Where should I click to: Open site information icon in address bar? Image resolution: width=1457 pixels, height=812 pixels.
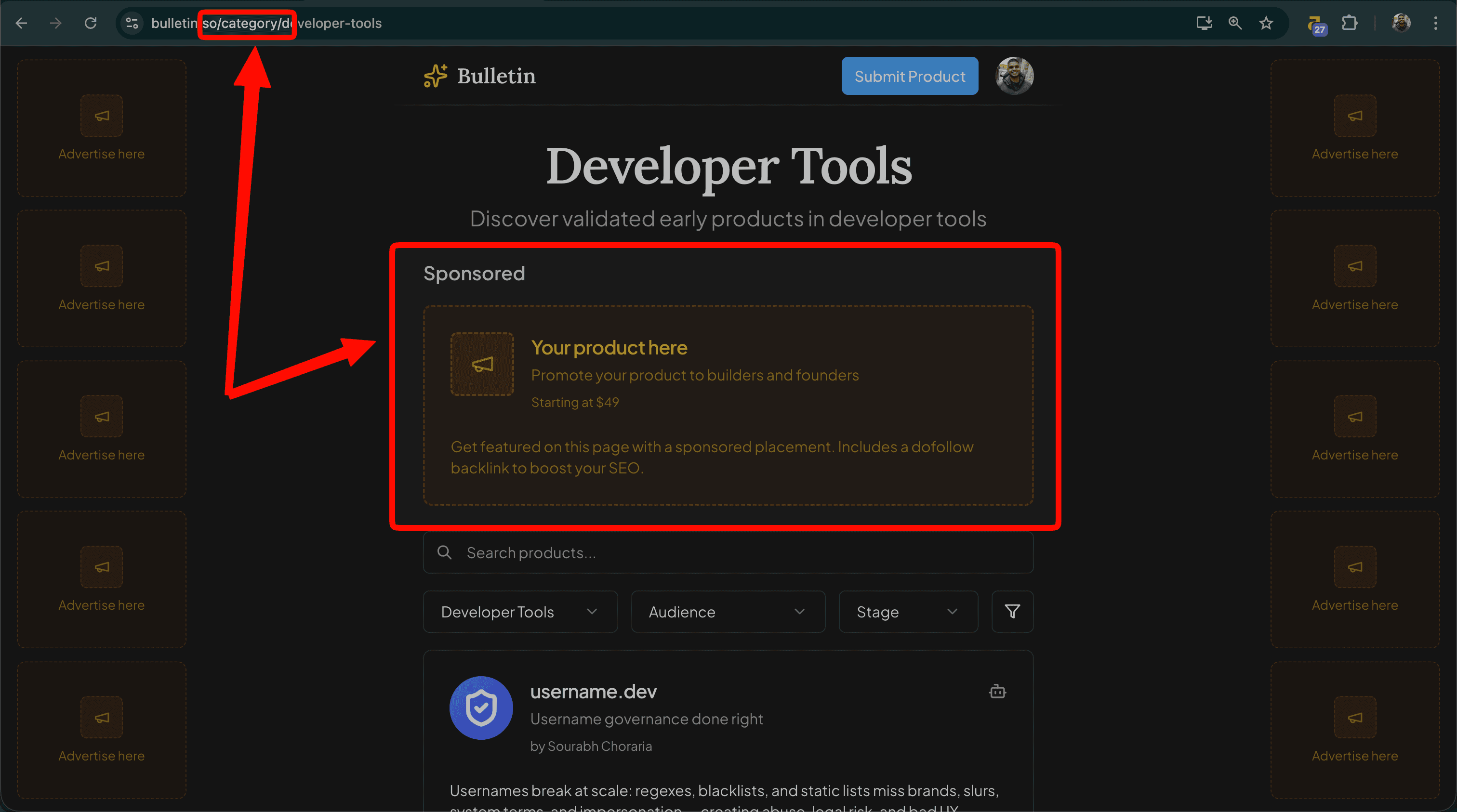[132, 23]
